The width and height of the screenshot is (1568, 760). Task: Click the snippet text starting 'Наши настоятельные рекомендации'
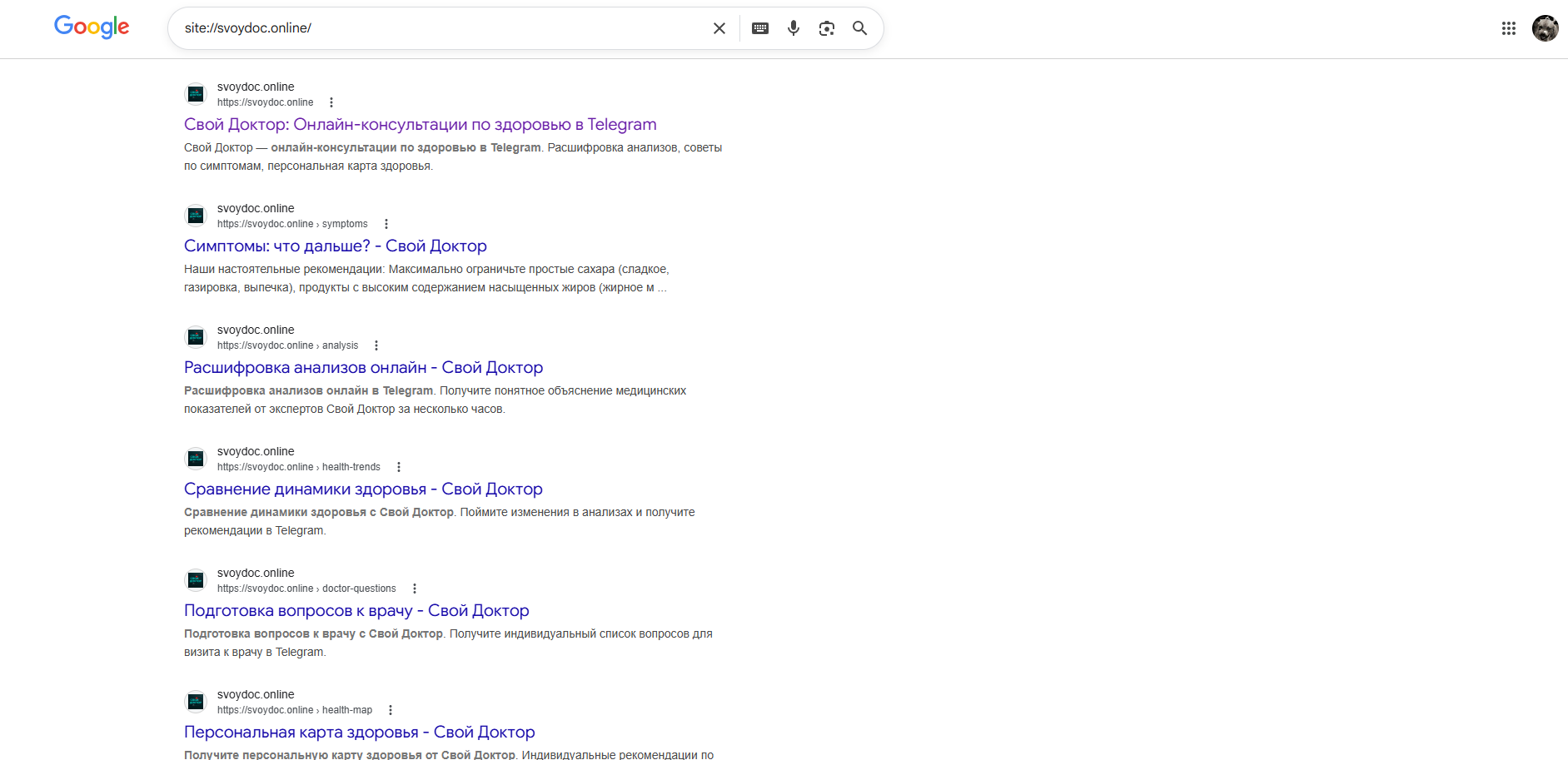[x=426, y=278]
